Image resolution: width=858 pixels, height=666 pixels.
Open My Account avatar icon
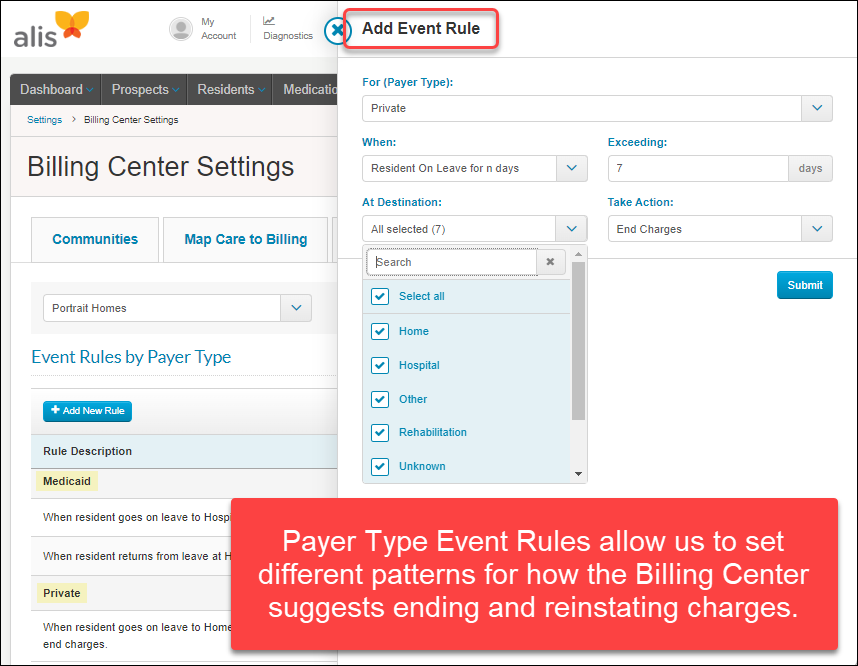click(181, 28)
